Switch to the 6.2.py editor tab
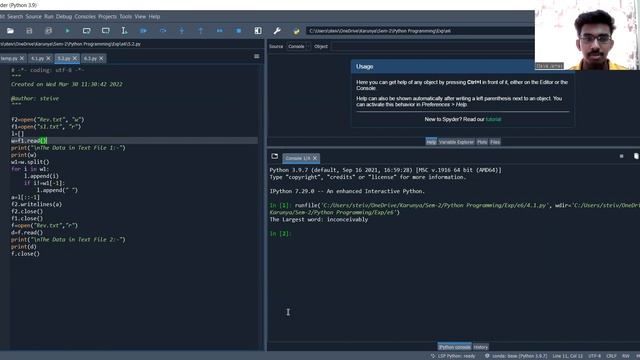Image resolution: width=640 pixels, height=360 pixels. 90,58
